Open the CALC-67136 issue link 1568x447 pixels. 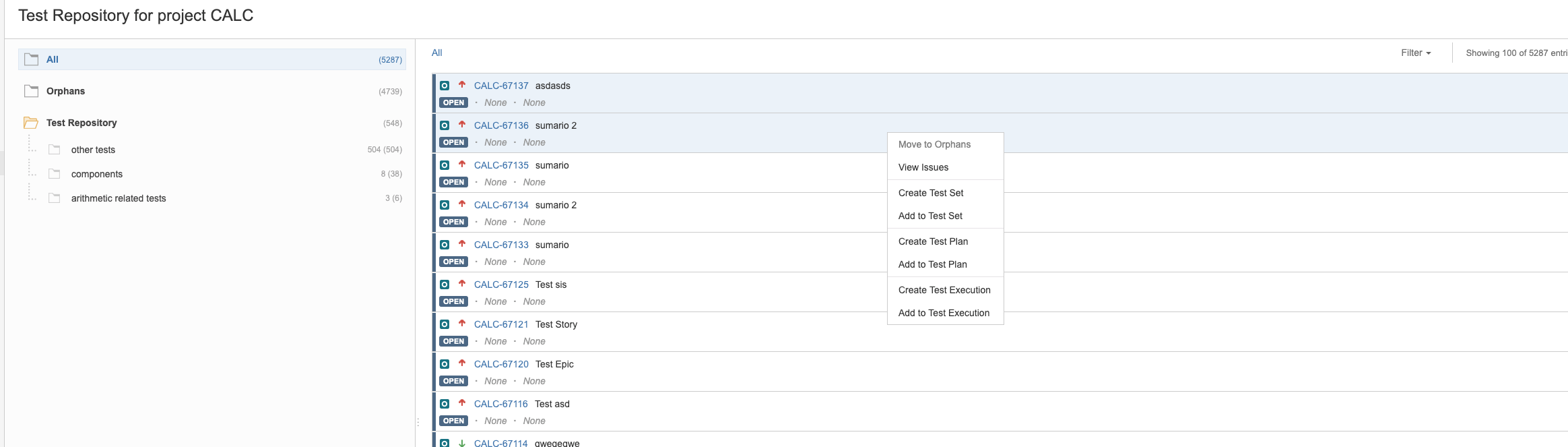501,125
